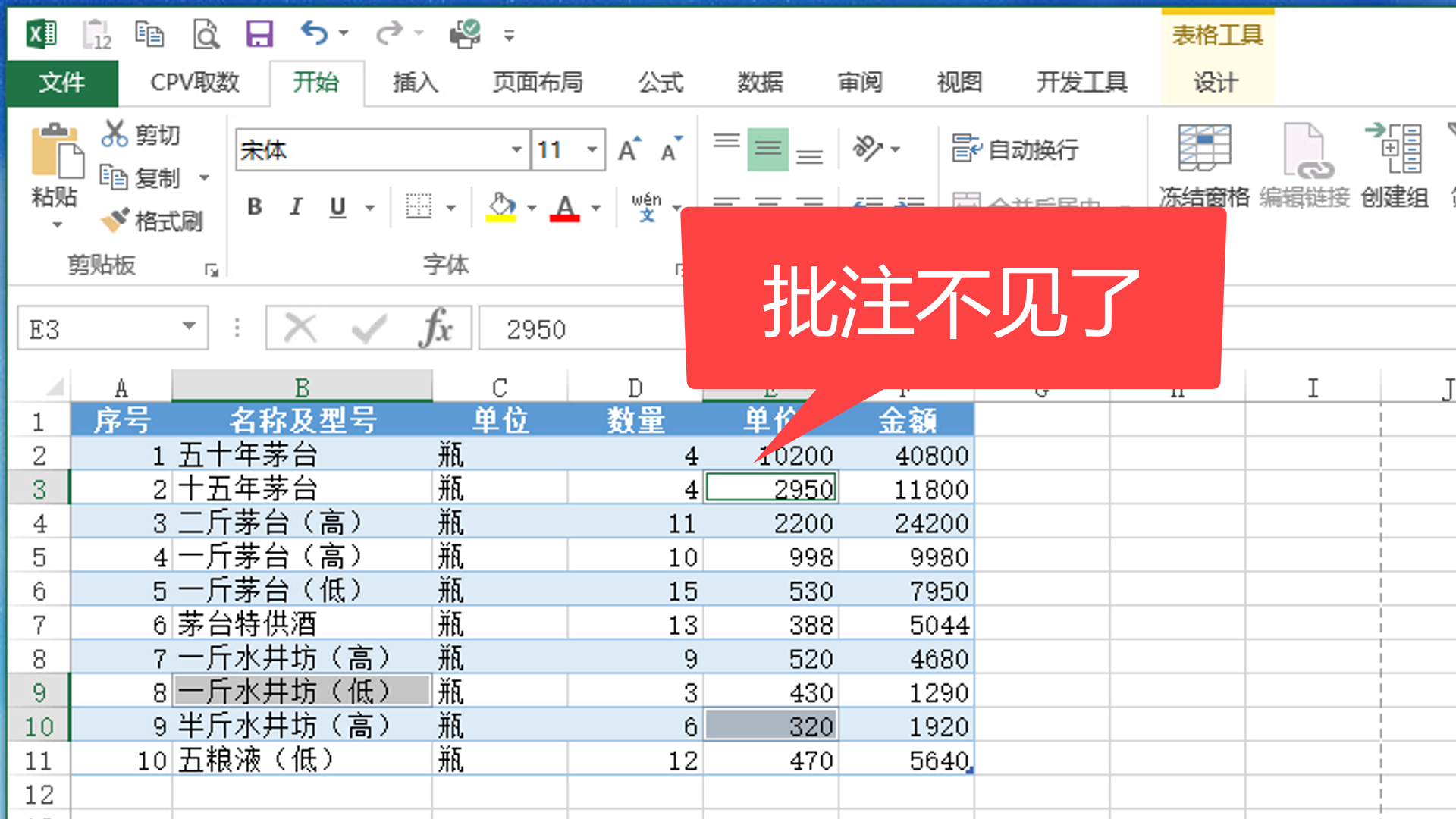Image resolution: width=1456 pixels, height=819 pixels.
Task: Save the workbook with the floppy icon
Action: (x=259, y=34)
